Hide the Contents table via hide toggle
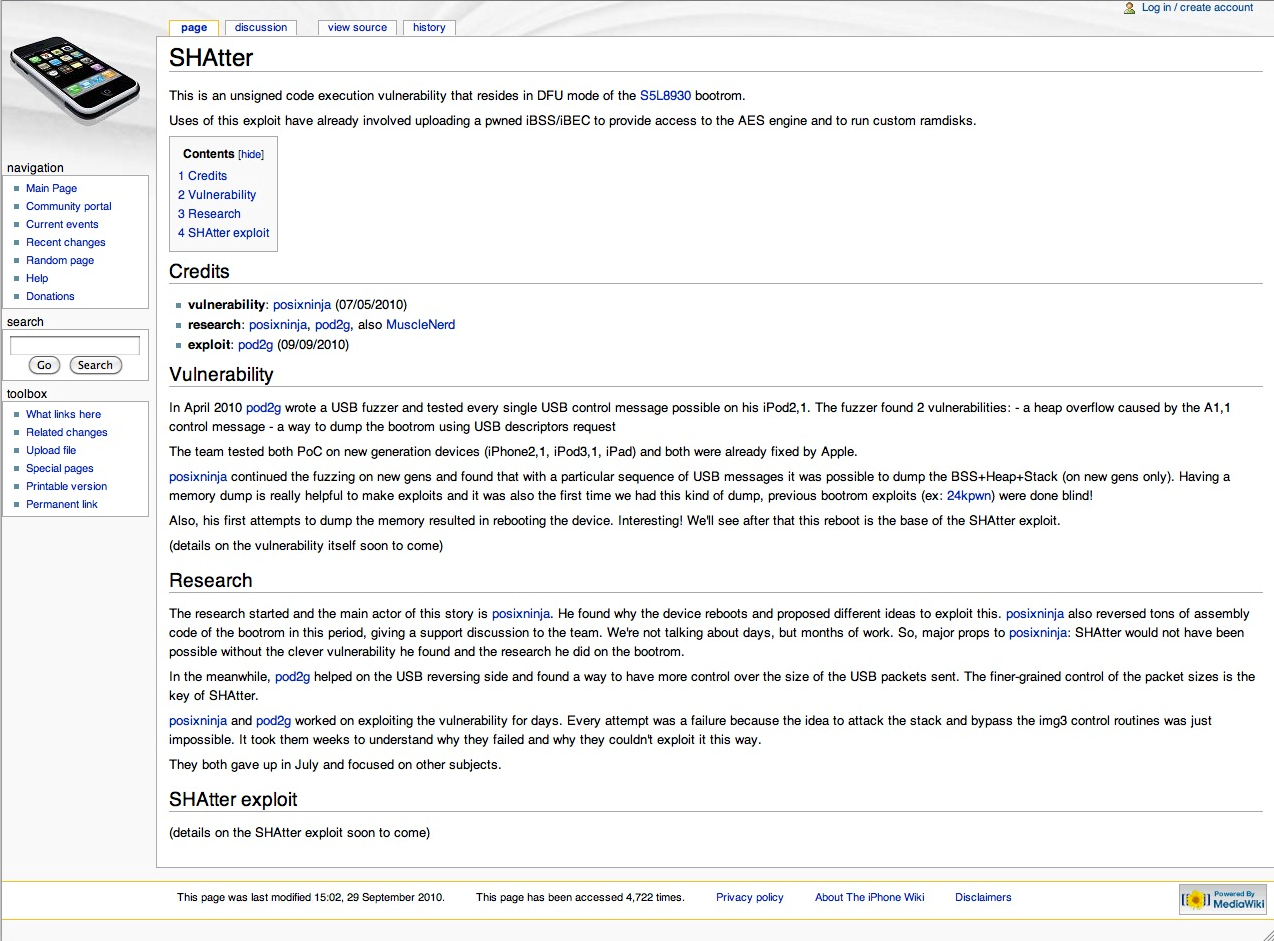The width and height of the screenshot is (1274, 941). [251, 155]
